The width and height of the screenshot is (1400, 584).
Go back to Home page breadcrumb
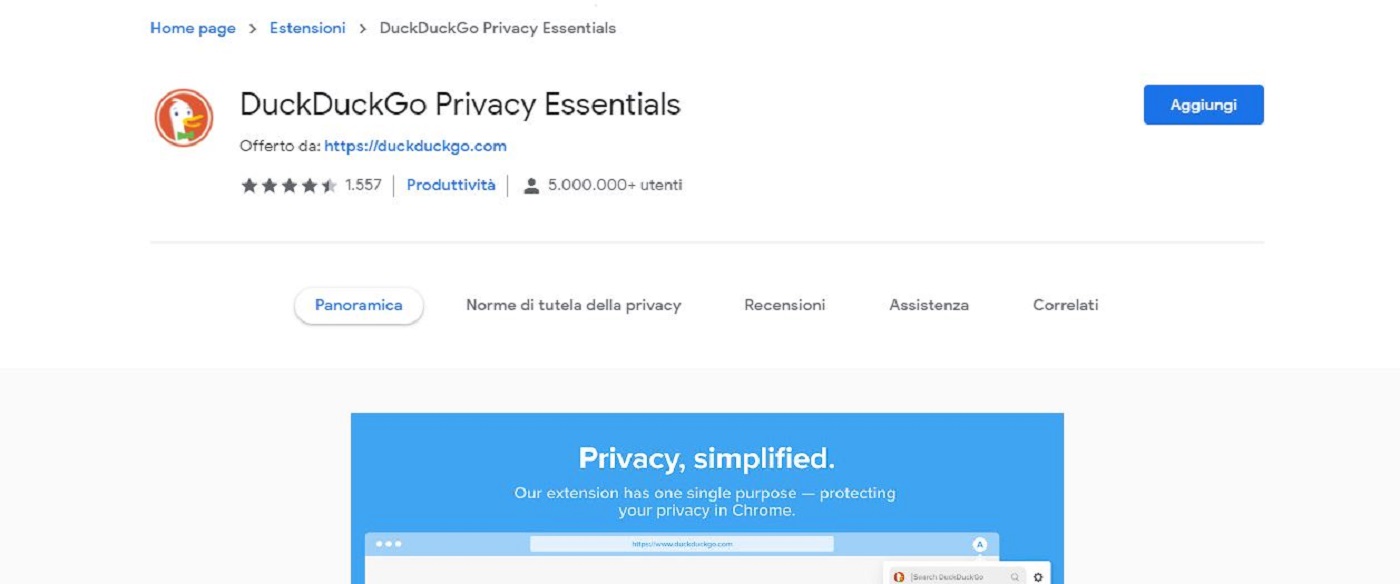coord(193,28)
